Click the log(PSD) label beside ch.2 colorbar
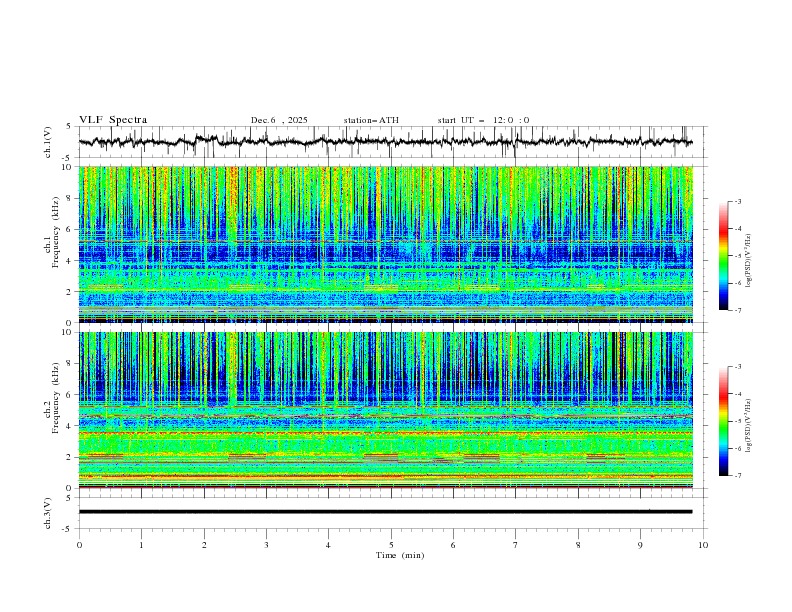The width and height of the screenshot is (792, 612). (749, 425)
